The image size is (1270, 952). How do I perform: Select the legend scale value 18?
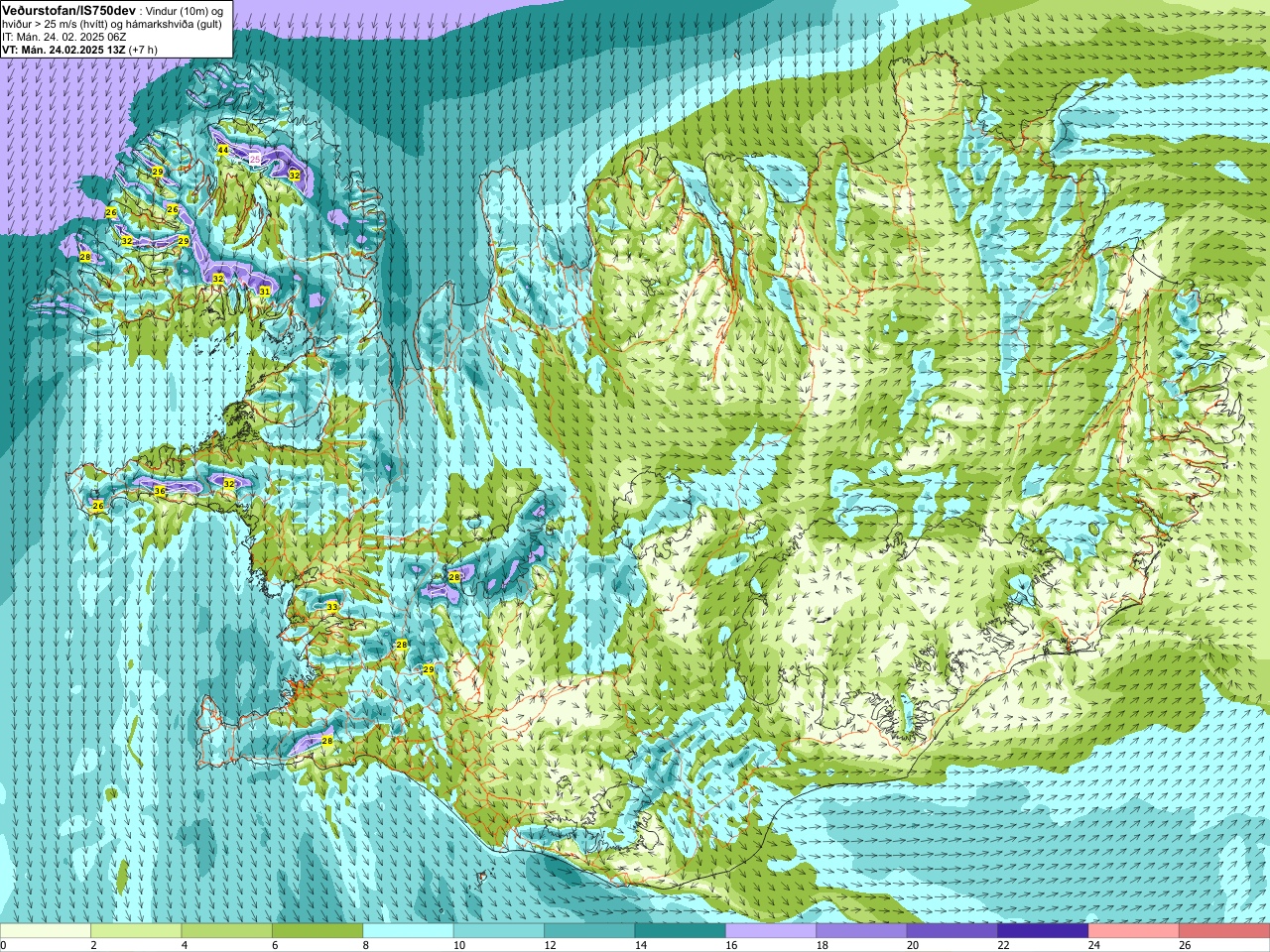[x=822, y=946]
